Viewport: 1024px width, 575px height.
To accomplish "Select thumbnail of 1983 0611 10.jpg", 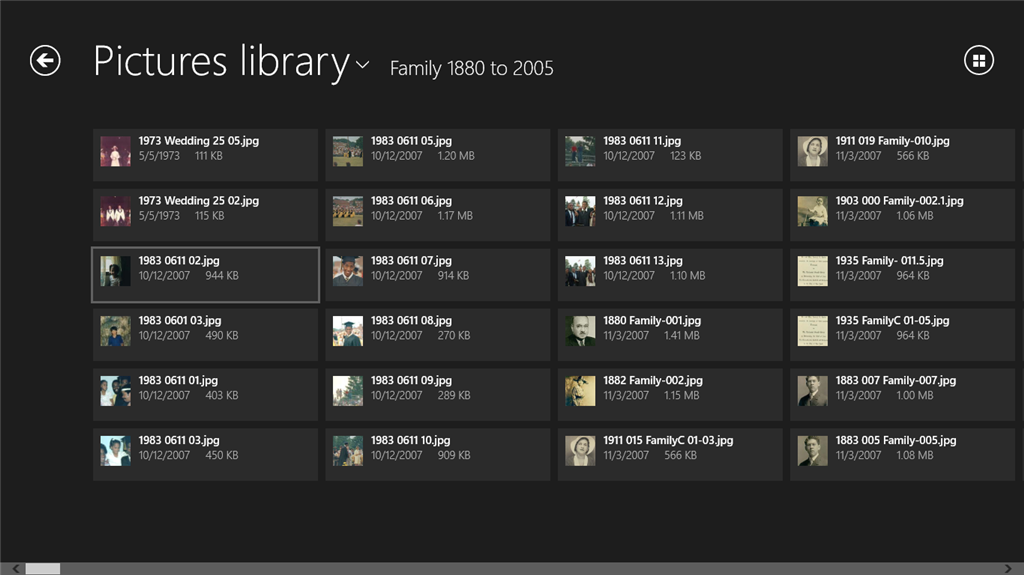I will pyautogui.click(x=347, y=451).
